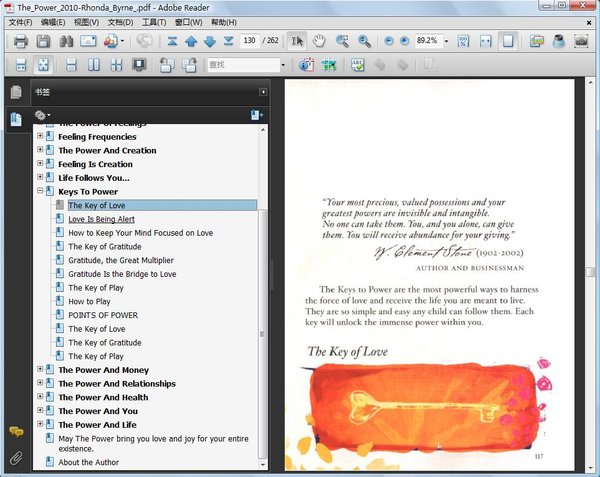Collapse Keys To Power bookmark
Image resolution: width=600 pixels, height=477 pixels.
coord(40,190)
